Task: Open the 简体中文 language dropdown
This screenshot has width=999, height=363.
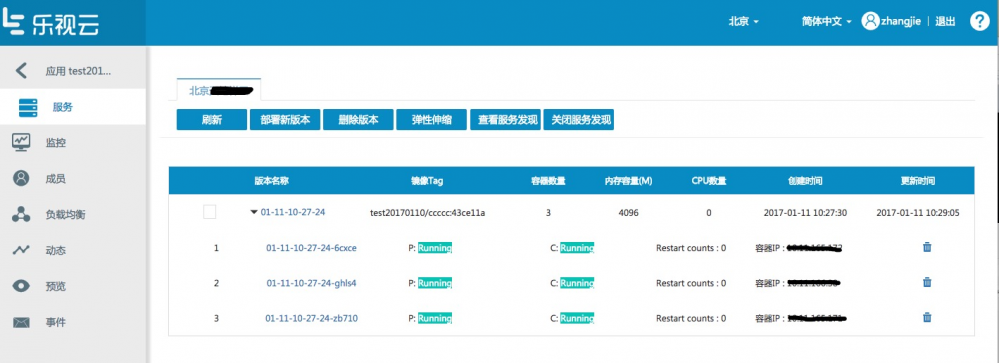Action: click(827, 22)
